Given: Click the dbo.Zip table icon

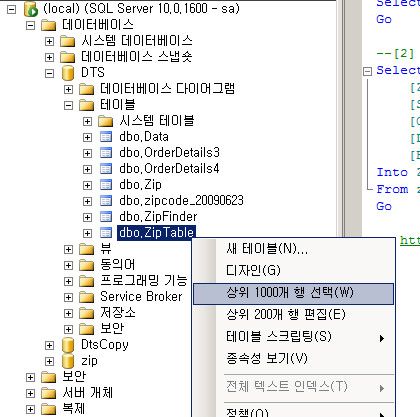Looking at the screenshot, I should (106, 185).
